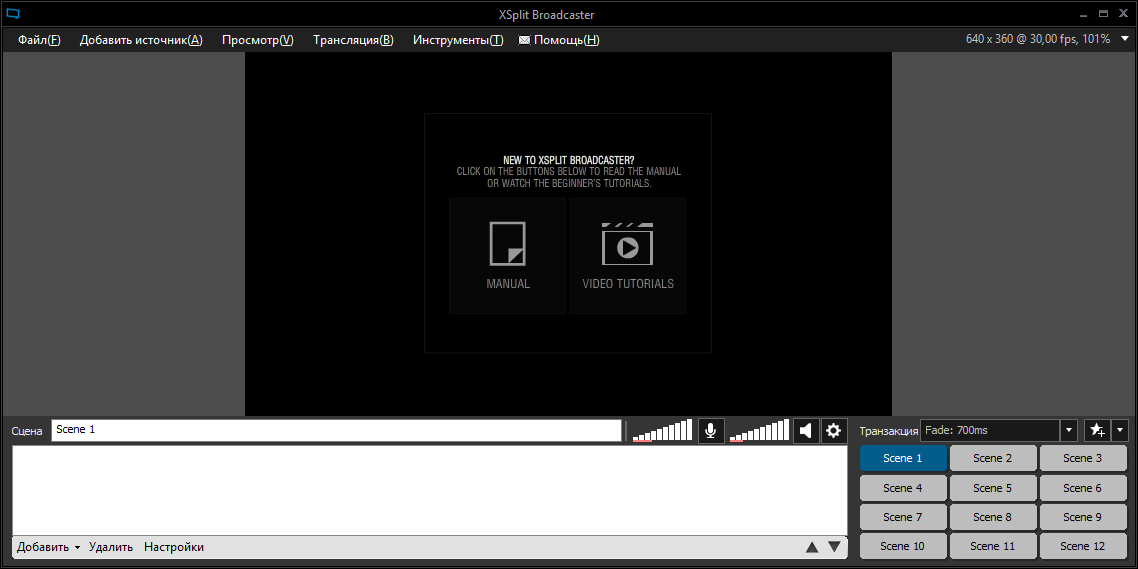Click the add favorite star icon
The height and width of the screenshot is (569, 1138).
[x=1097, y=430]
